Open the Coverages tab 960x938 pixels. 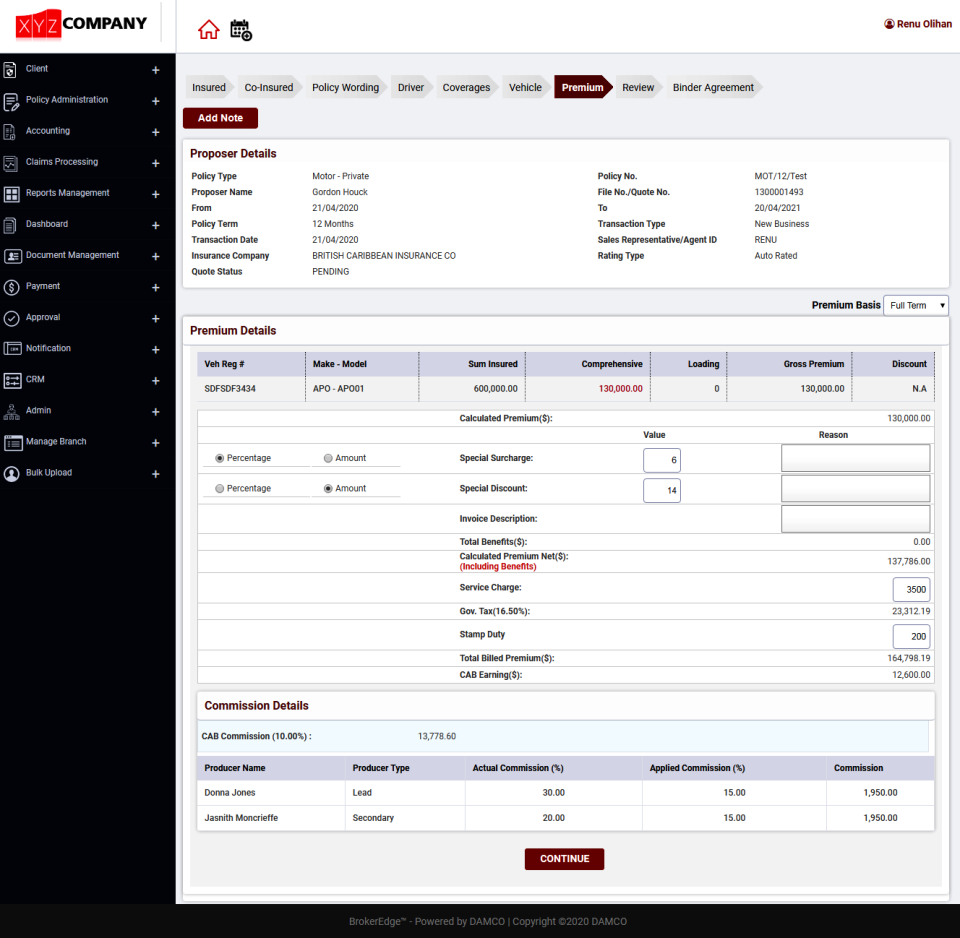point(466,87)
